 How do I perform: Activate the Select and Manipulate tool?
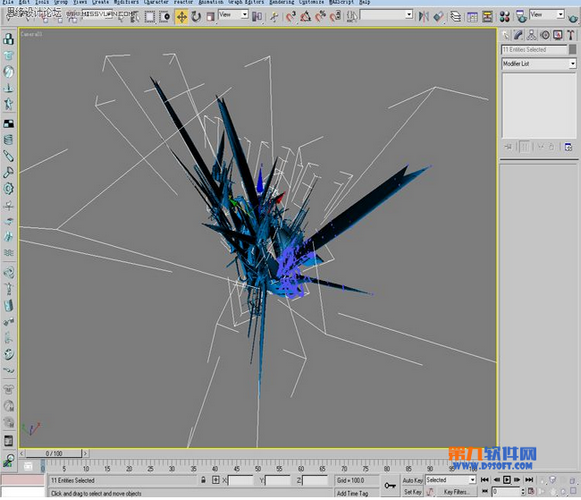[x=274, y=17]
